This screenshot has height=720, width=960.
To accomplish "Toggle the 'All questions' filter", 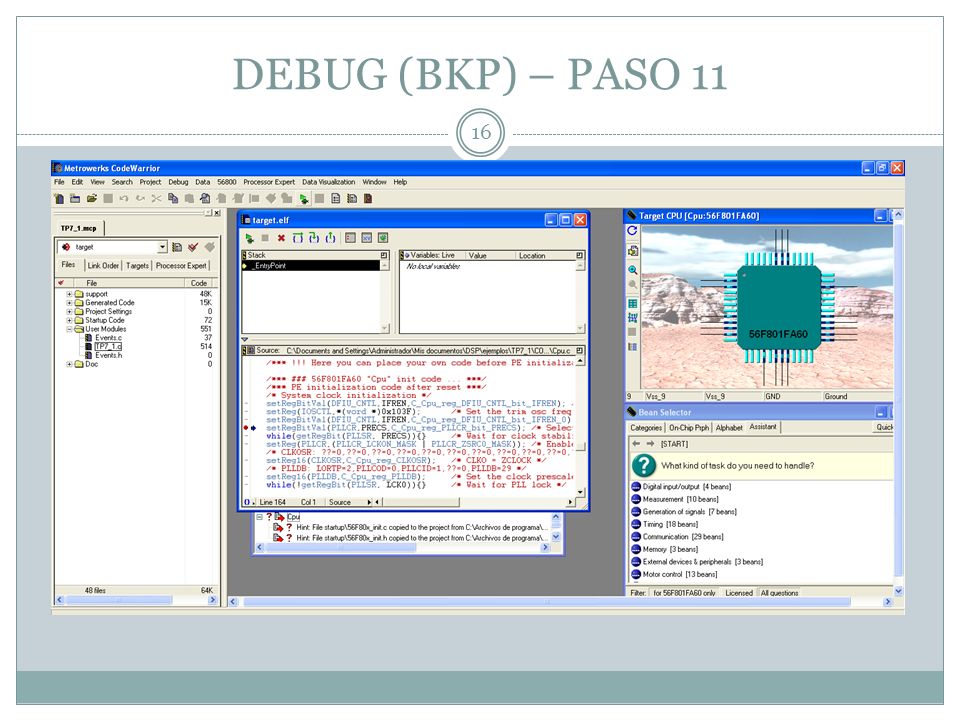I will coord(779,593).
